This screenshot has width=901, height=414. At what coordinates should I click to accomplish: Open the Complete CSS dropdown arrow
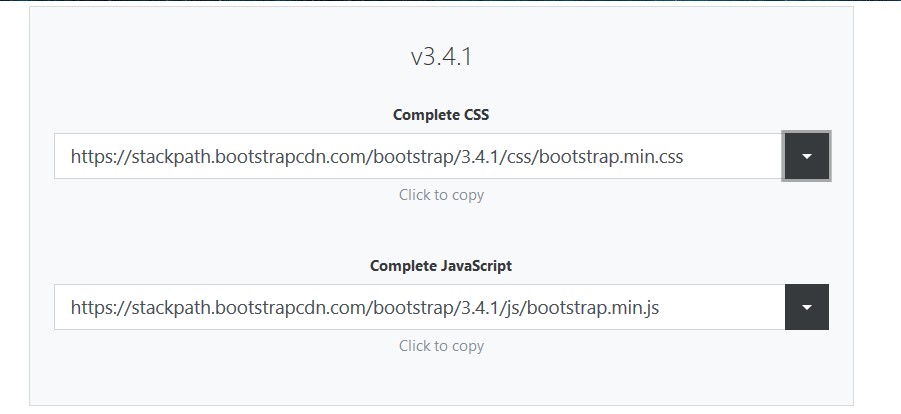(x=806, y=156)
